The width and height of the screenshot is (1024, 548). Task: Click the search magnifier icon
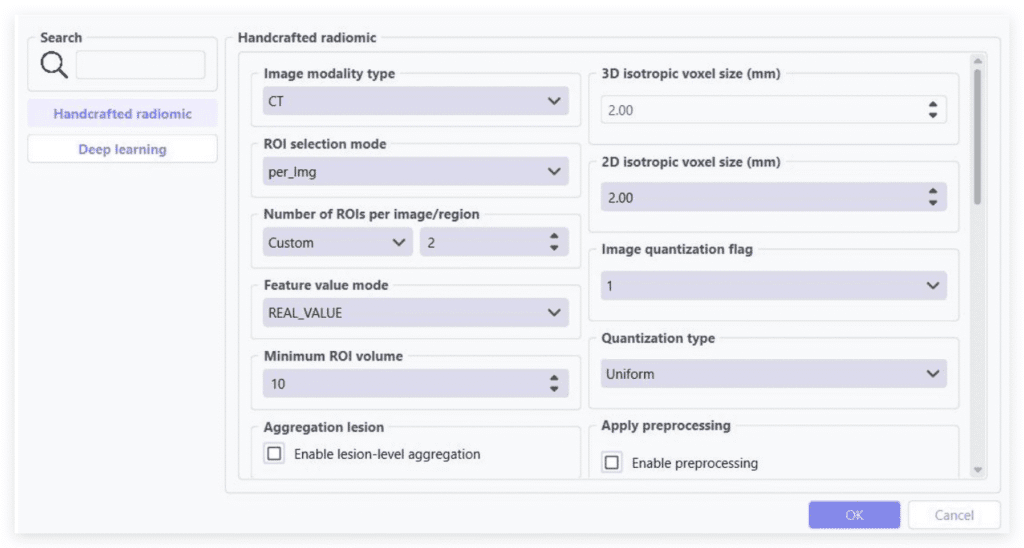(54, 66)
